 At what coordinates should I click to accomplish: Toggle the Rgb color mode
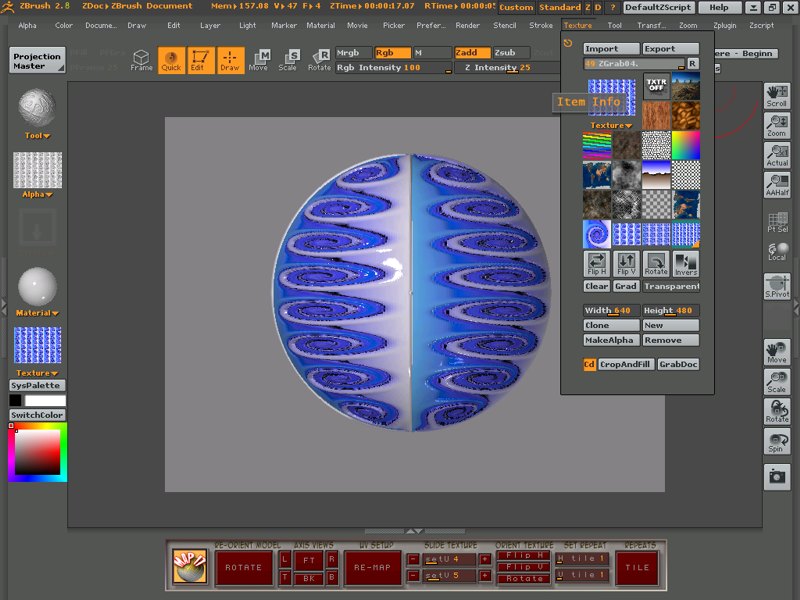coord(392,52)
